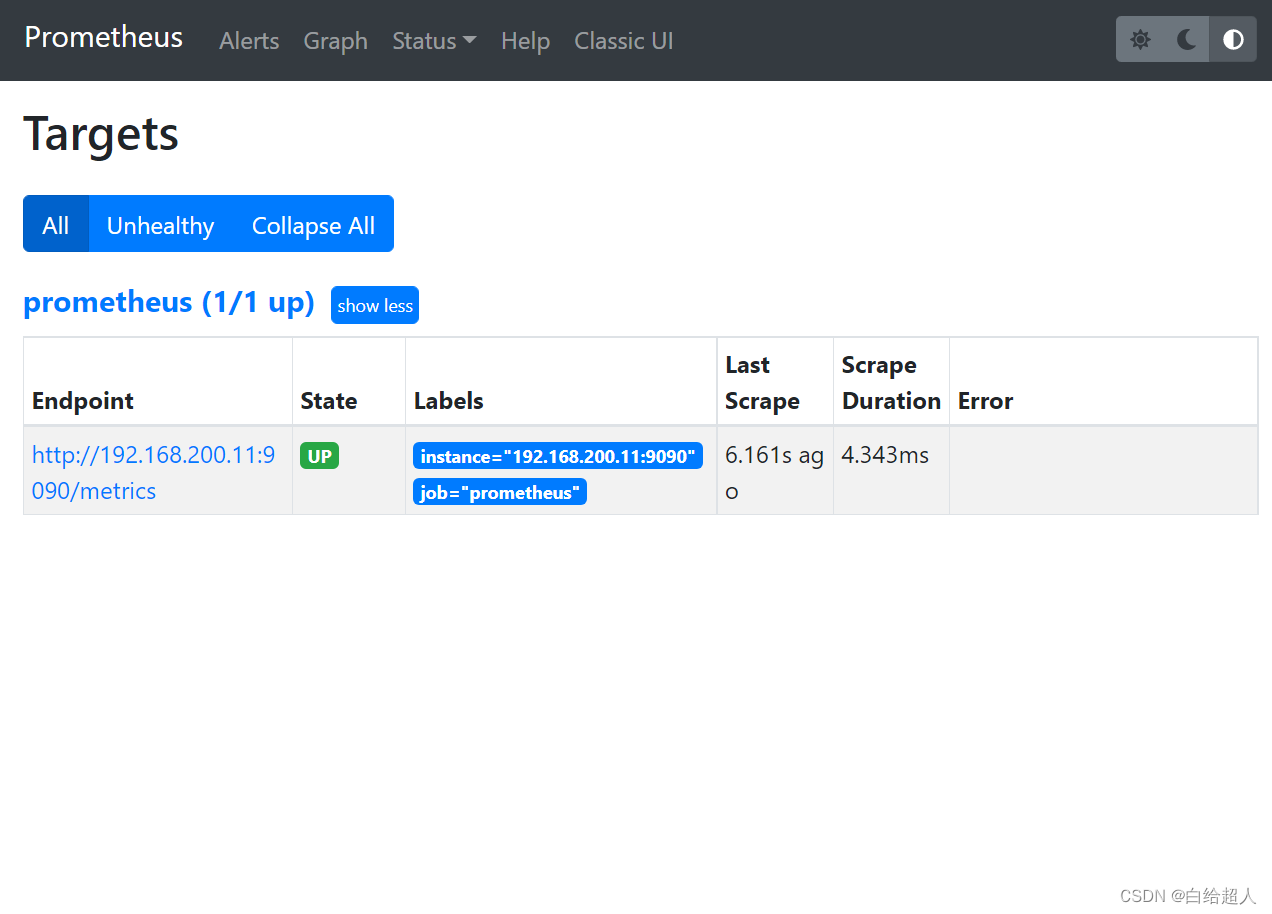The height and width of the screenshot is (914, 1272).
Task: Switch to light theme using sun icon
Action: pyautogui.click(x=1140, y=39)
